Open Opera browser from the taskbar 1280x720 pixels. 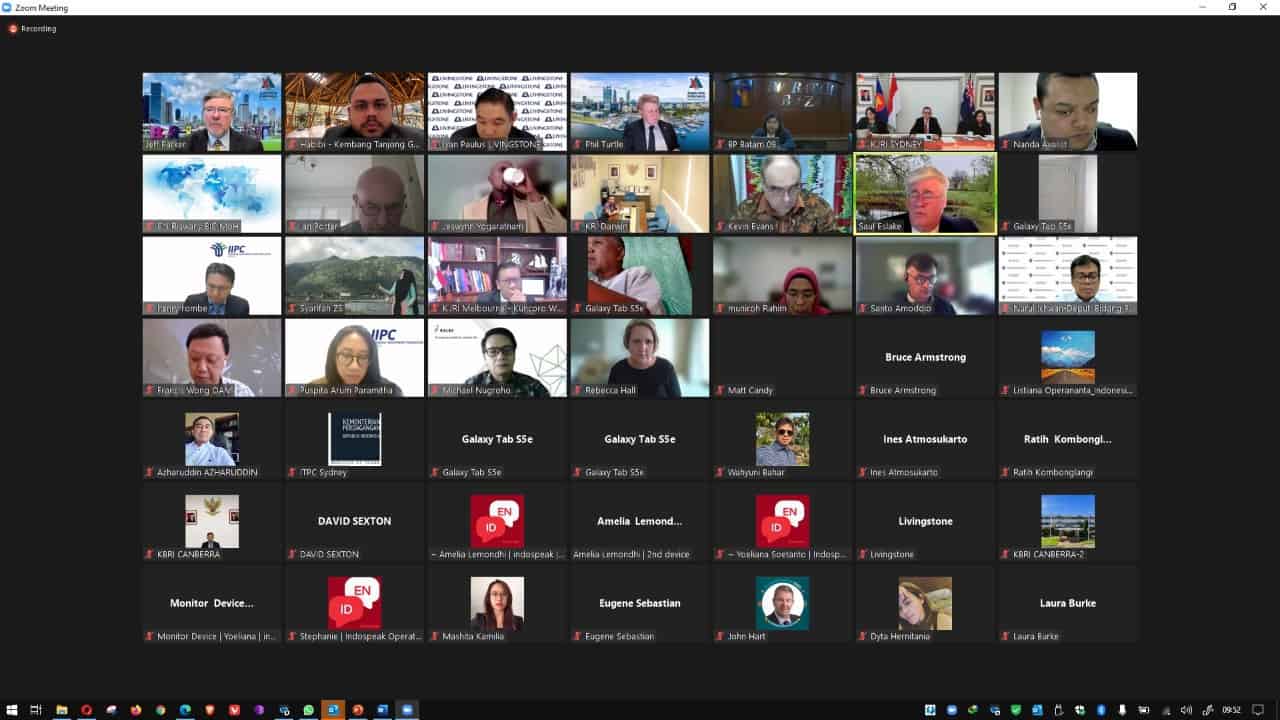(86, 710)
